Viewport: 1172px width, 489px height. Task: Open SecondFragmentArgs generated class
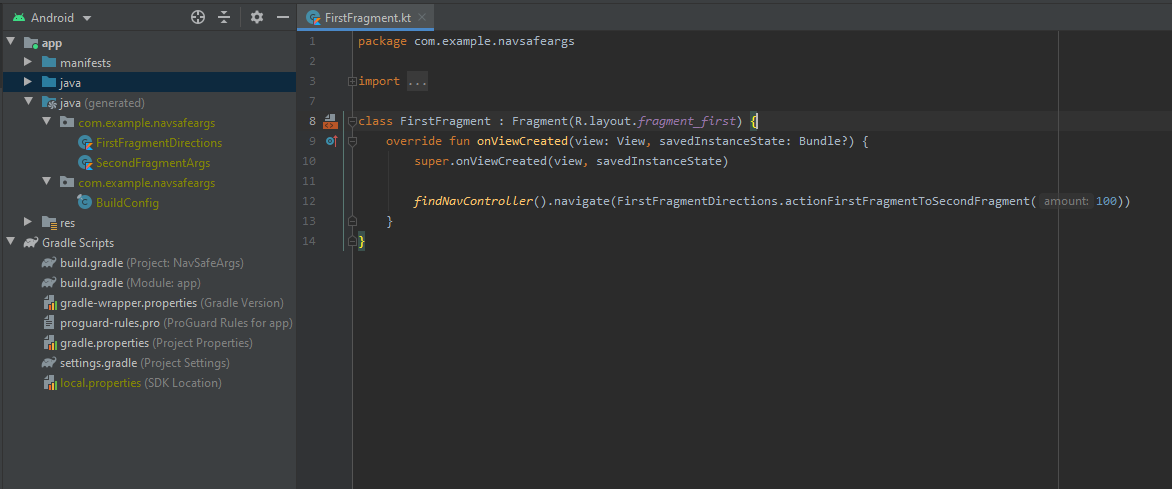click(158, 163)
